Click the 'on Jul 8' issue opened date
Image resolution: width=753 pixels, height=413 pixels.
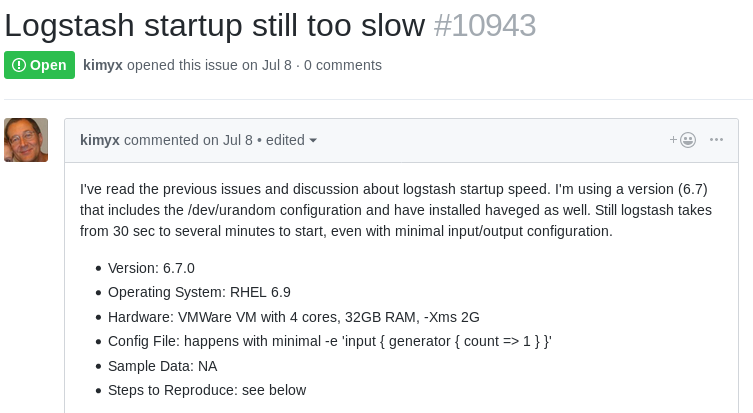click(267, 65)
